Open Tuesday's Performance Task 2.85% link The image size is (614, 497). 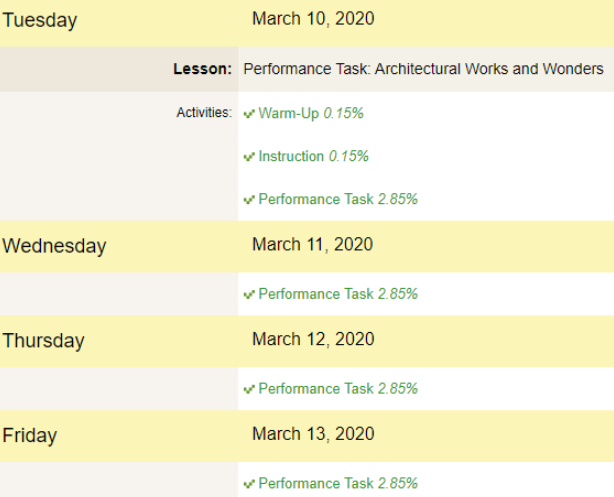[338, 199]
